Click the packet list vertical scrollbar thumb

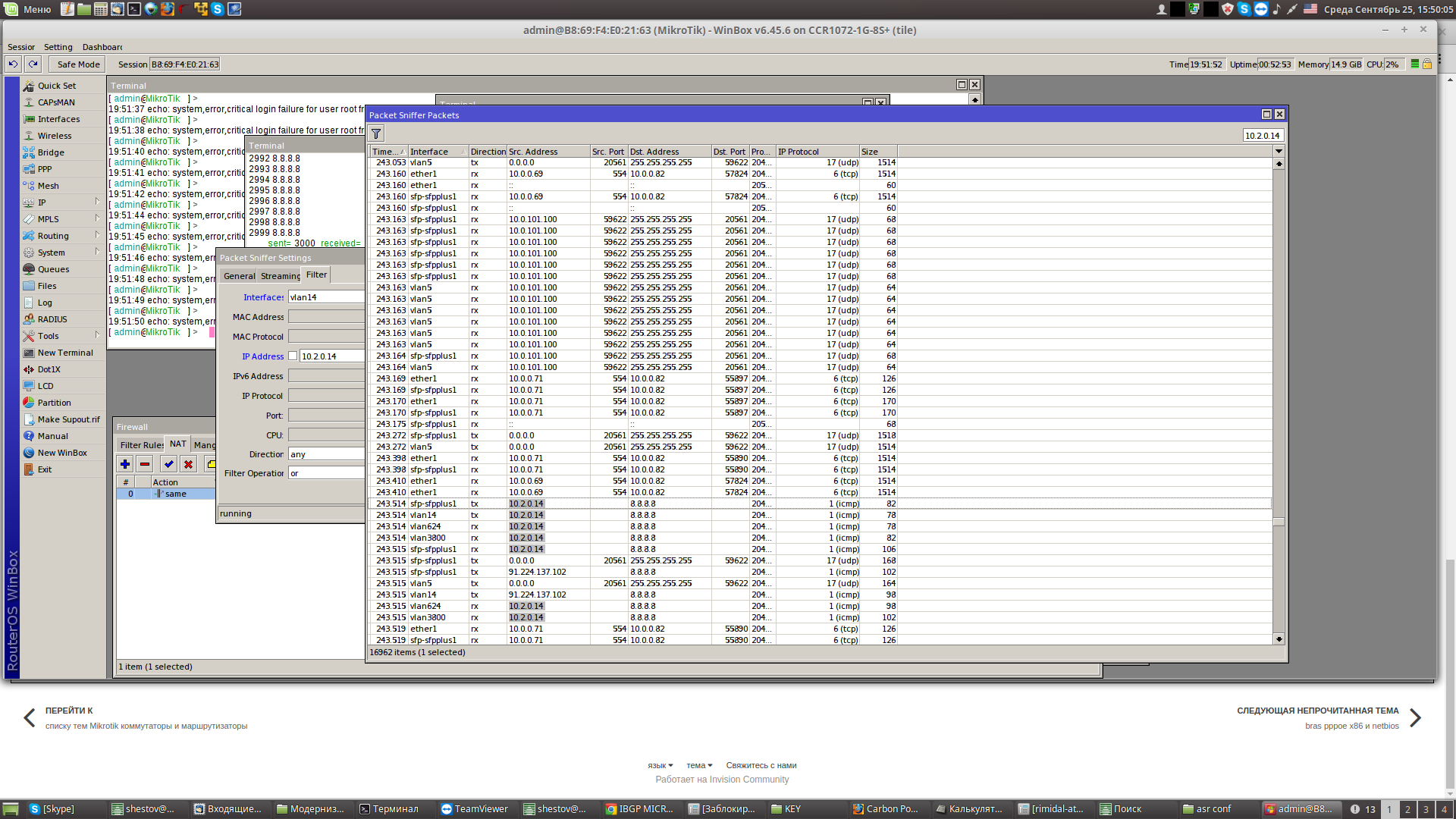point(1279,522)
